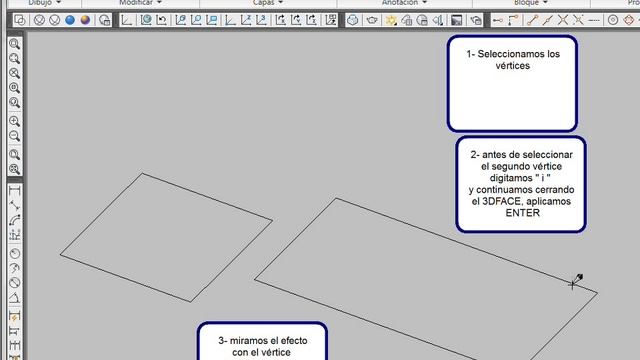Select the Snap From icon
This screenshot has width=640, height=360.
click(513, 20)
